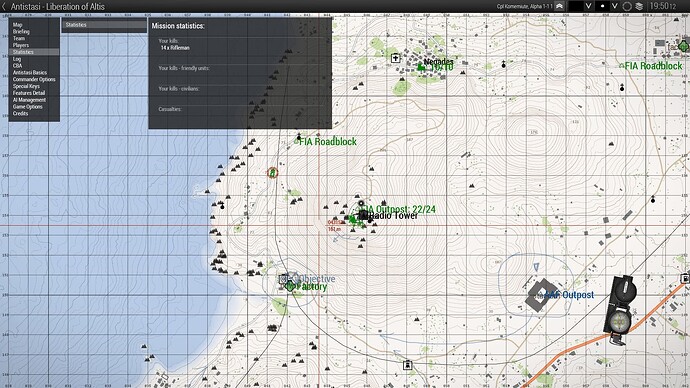Click the Negades town label
The height and width of the screenshot is (388, 690).
point(438,62)
